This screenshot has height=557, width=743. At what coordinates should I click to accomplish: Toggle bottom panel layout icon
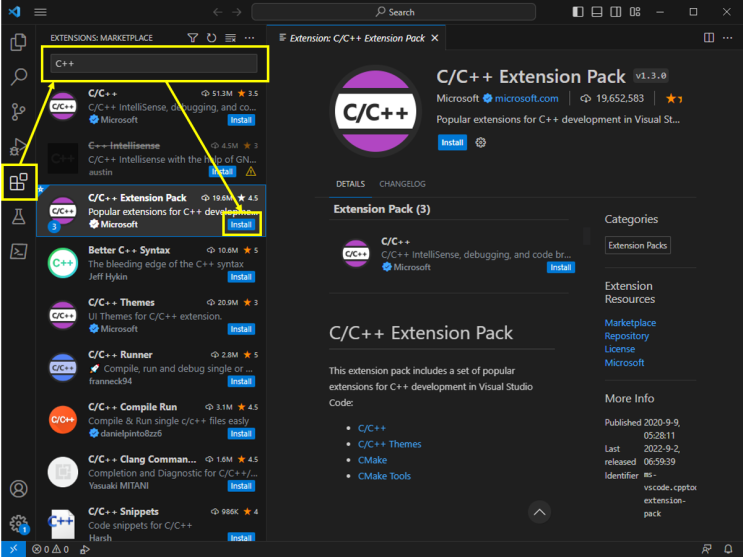597,12
